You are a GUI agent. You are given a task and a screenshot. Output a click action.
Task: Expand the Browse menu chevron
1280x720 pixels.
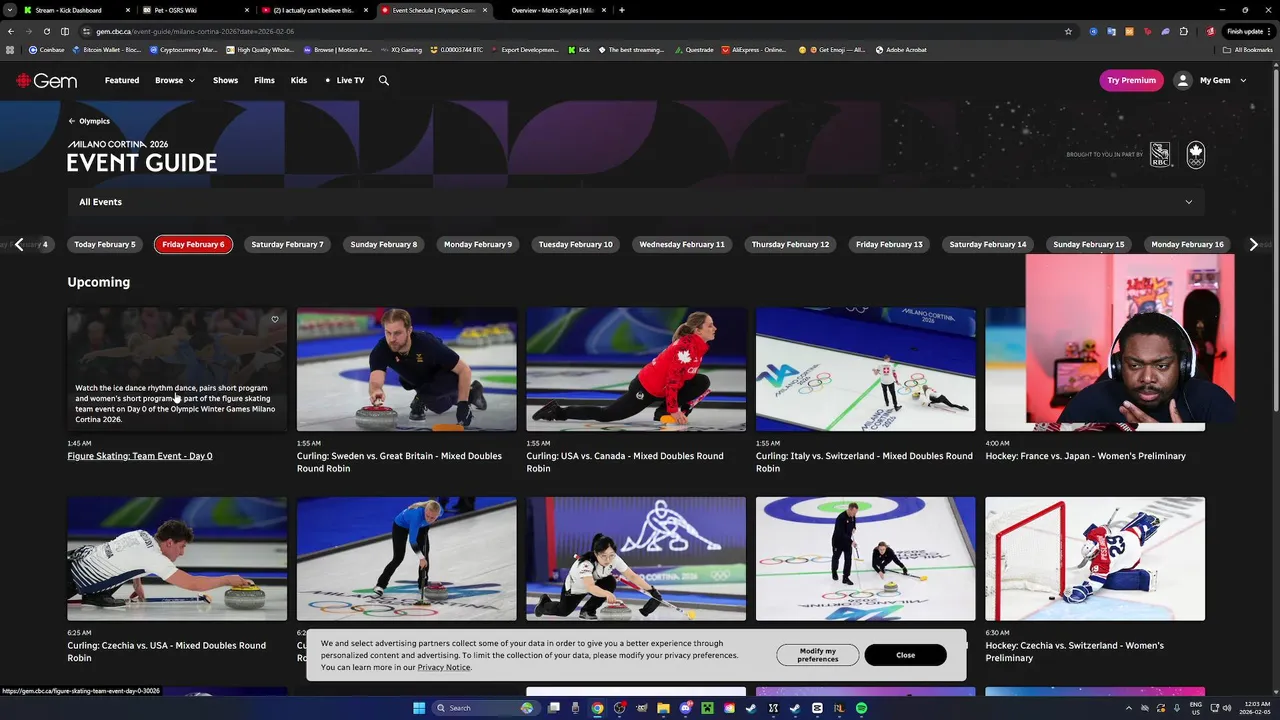point(191,80)
